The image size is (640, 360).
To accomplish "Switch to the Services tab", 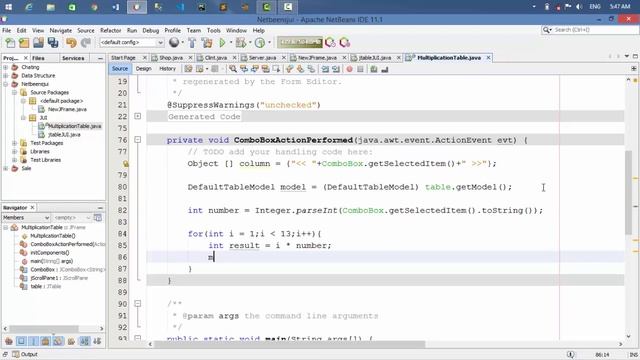I will (x=73, y=58).
